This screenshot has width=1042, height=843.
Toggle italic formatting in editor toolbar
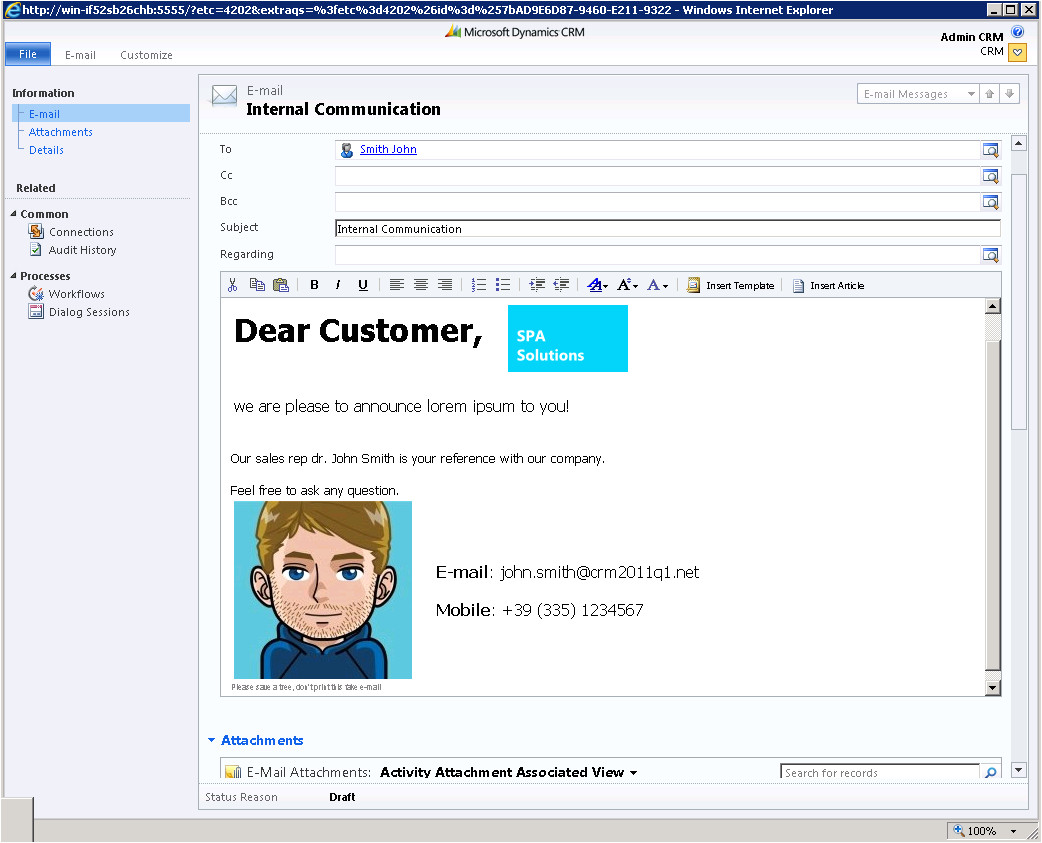(x=338, y=285)
